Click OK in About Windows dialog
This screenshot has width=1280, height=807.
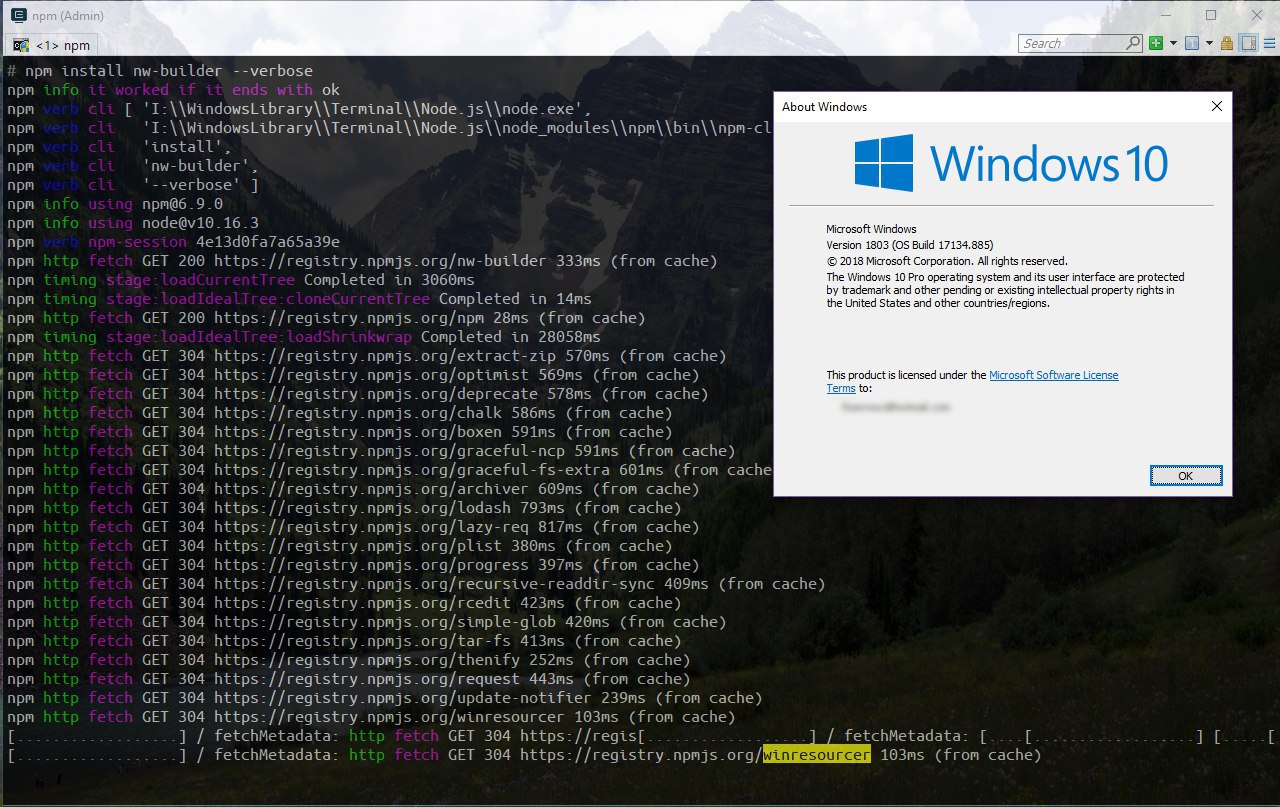(1185, 476)
